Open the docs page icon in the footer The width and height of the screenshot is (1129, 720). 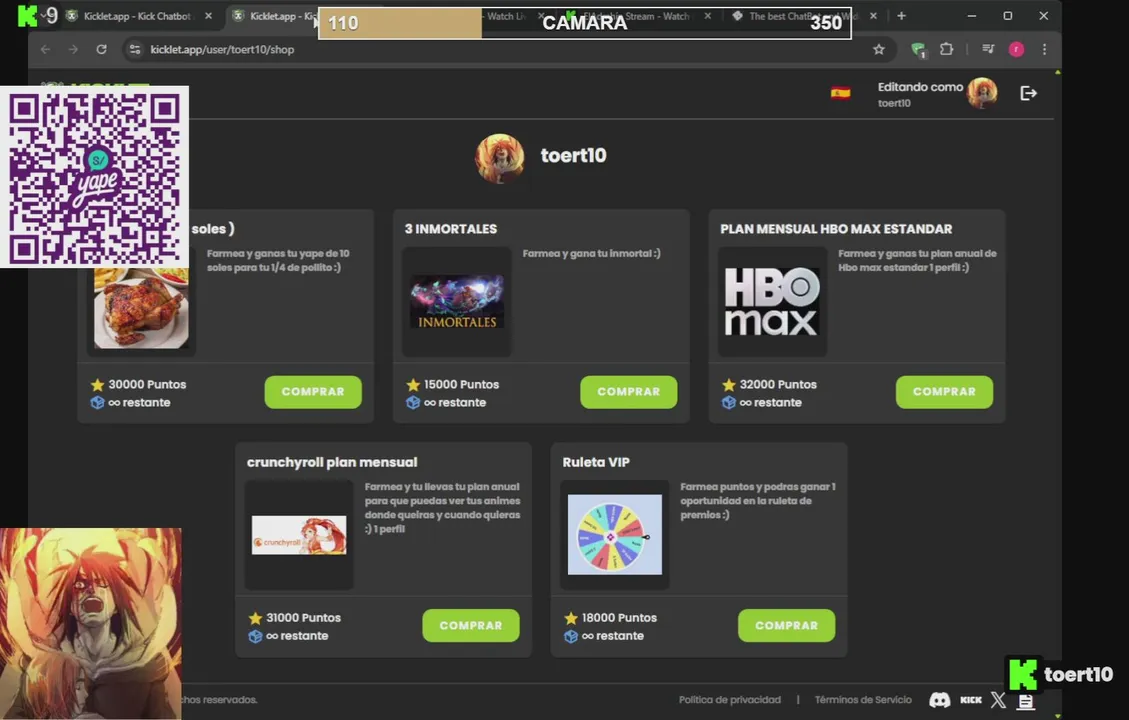pyautogui.click(x=1025, y=701)
